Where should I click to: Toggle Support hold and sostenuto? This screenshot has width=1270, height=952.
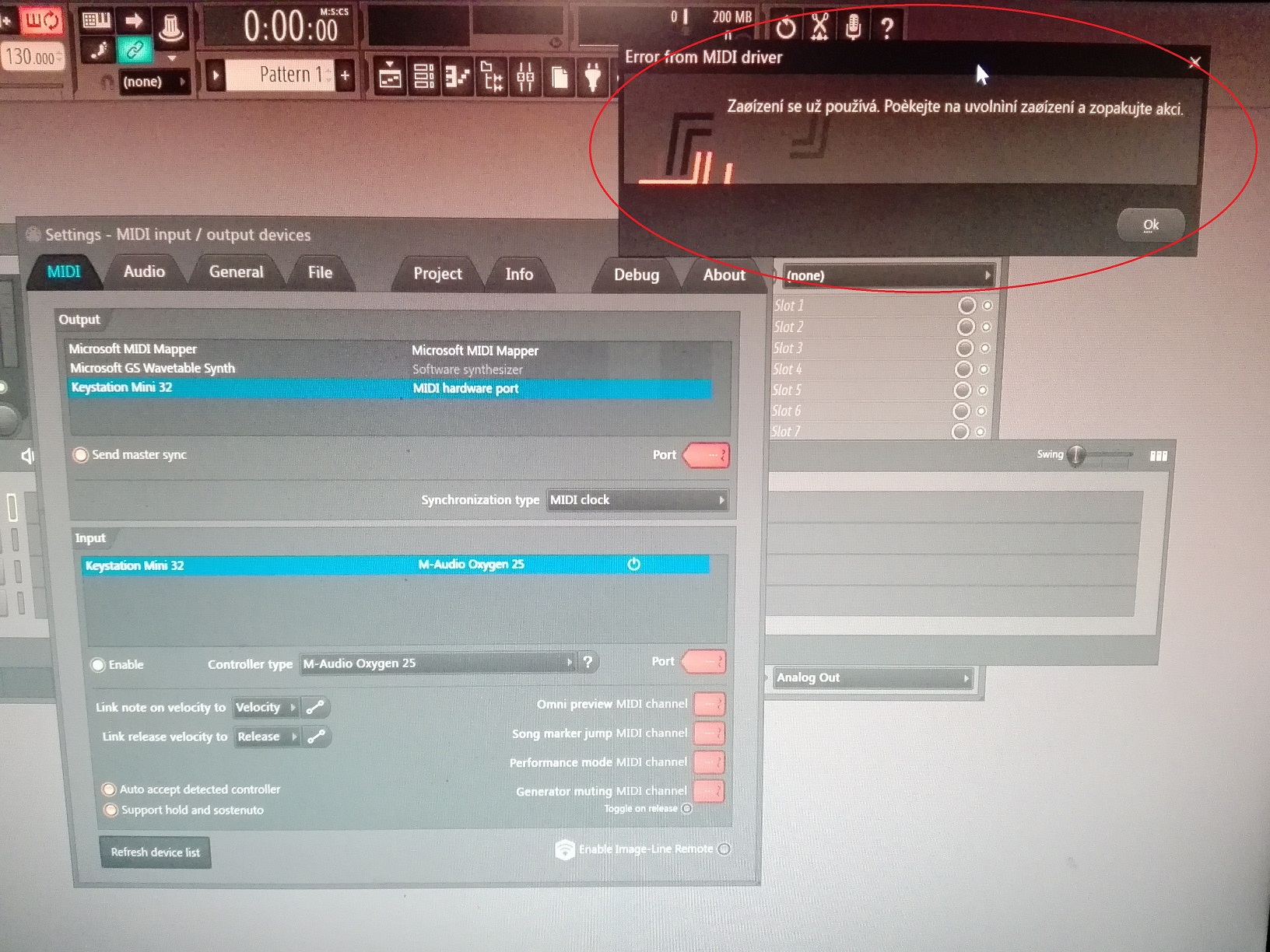[x=111, y=810]
